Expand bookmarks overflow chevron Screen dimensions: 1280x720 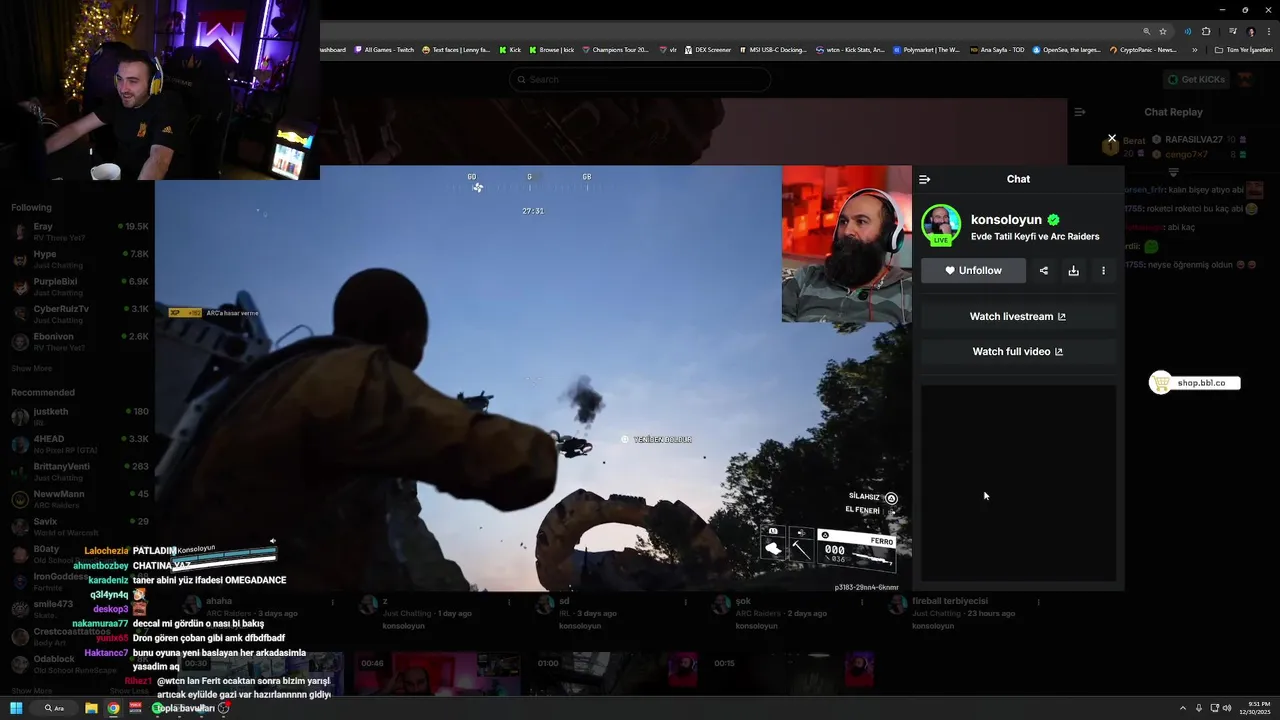tap(1194, 49)
